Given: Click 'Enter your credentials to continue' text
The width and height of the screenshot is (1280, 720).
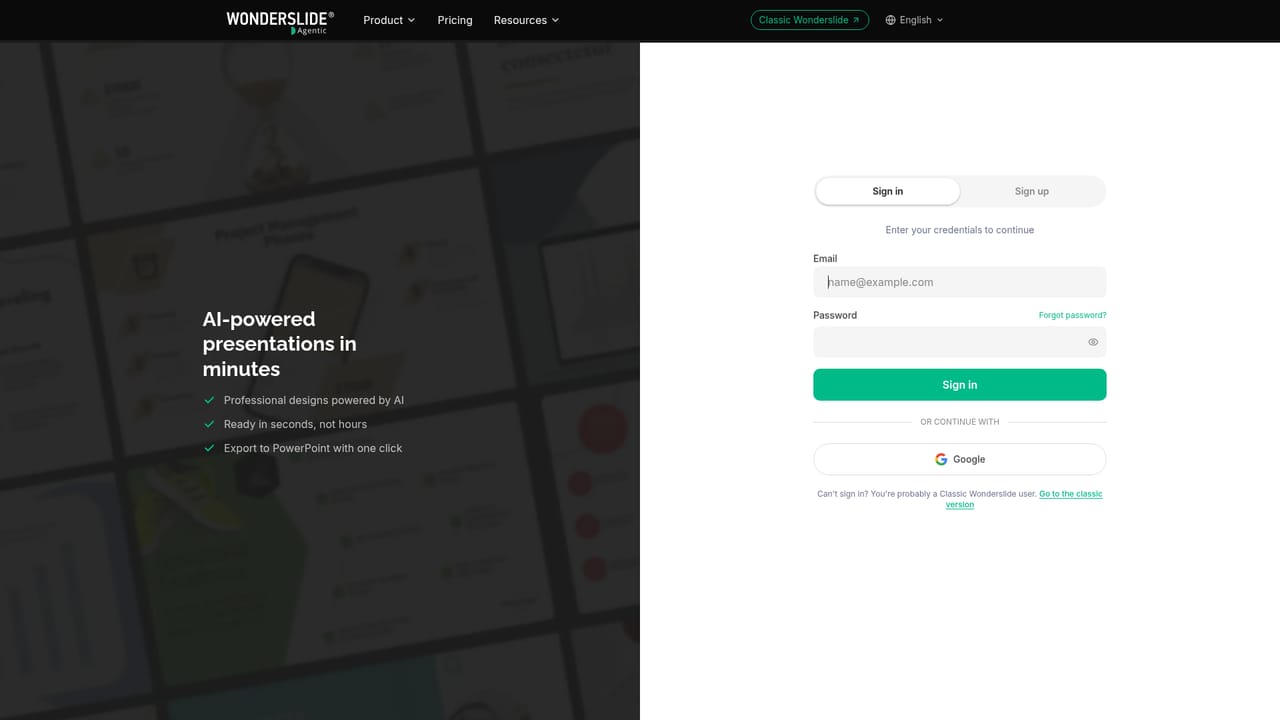Looking at the screenshot, I should (x=960, y=230).
